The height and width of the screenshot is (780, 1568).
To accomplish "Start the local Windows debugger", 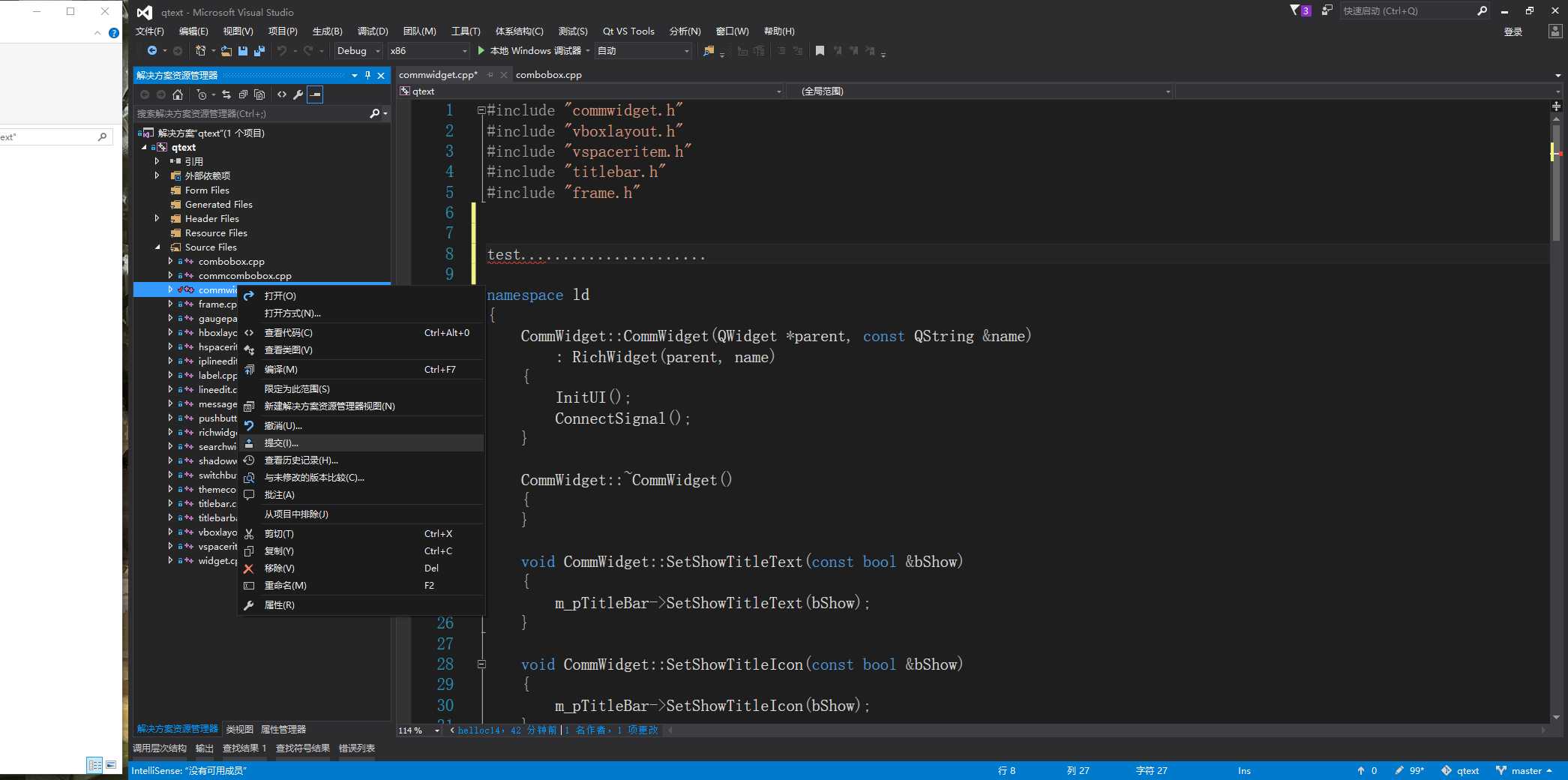I will [x=529, y=51].
